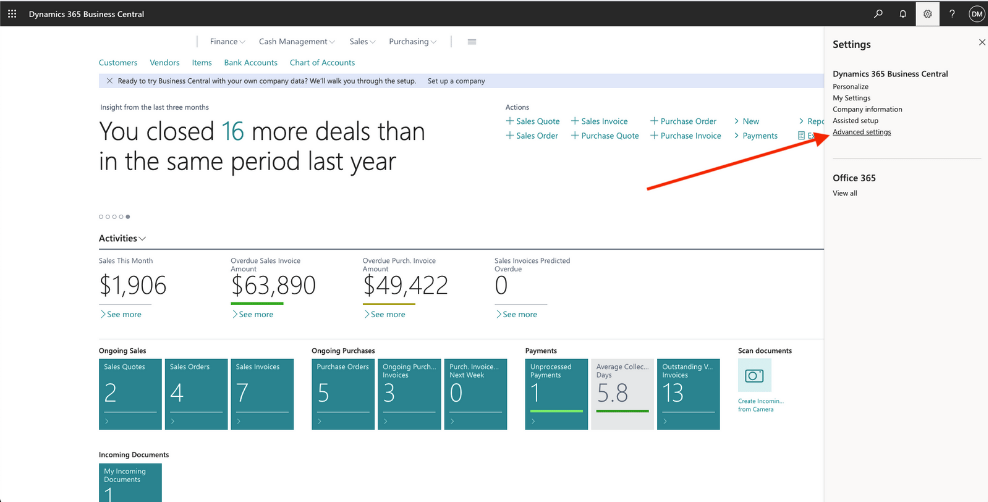The image size is (988, 502).
Task: Open the Sales menu
Action: pyautogui.click(x=362, y=42)
